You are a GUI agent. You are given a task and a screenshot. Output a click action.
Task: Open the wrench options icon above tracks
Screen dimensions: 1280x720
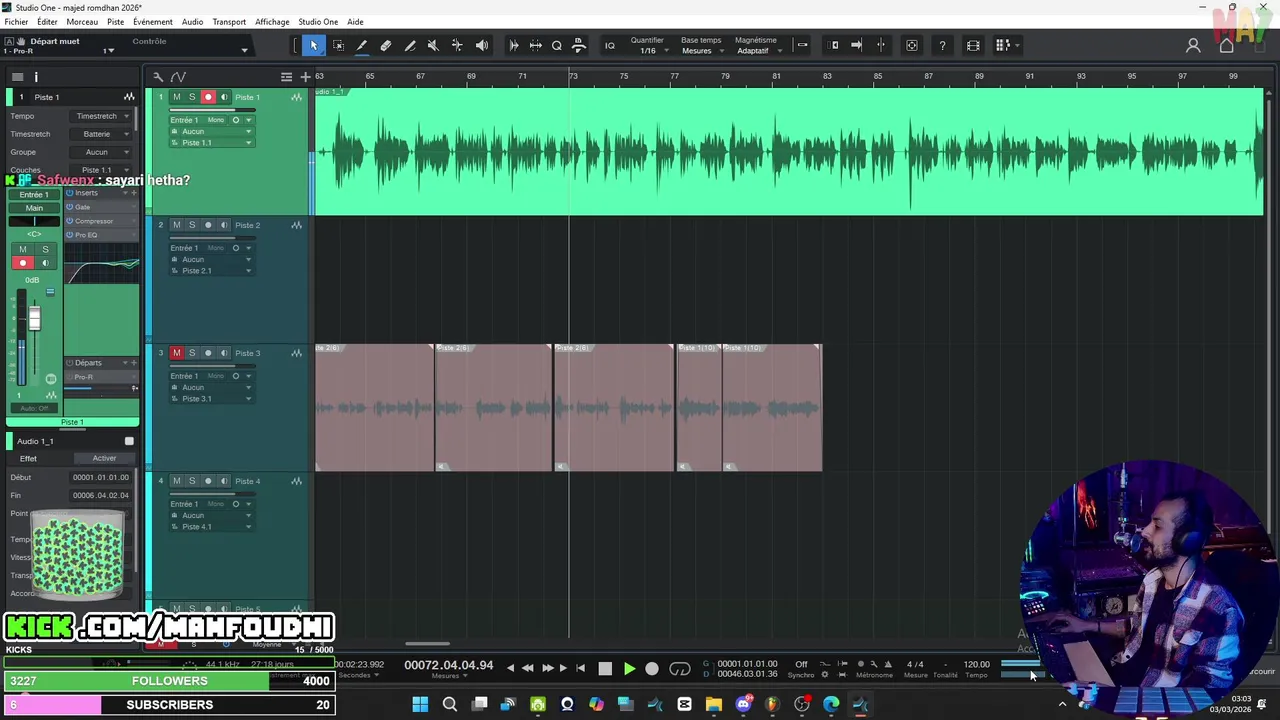(158, 77)
